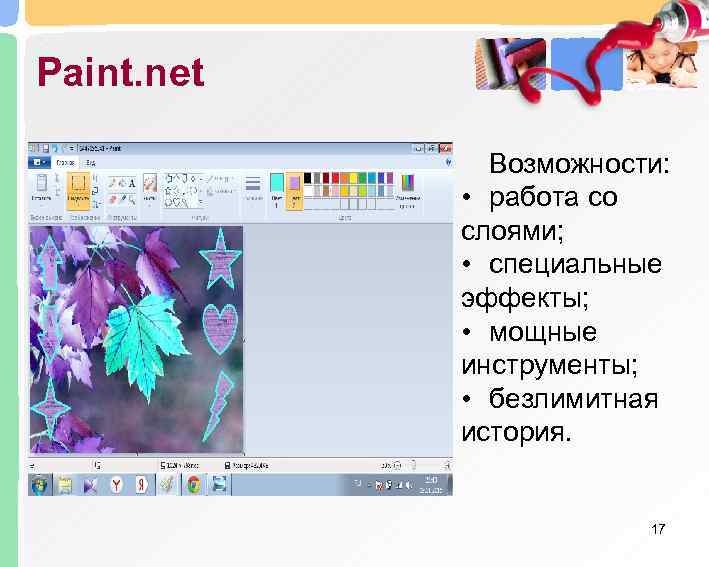Open the blue Paint file menu button

click(x=38, y=162)
